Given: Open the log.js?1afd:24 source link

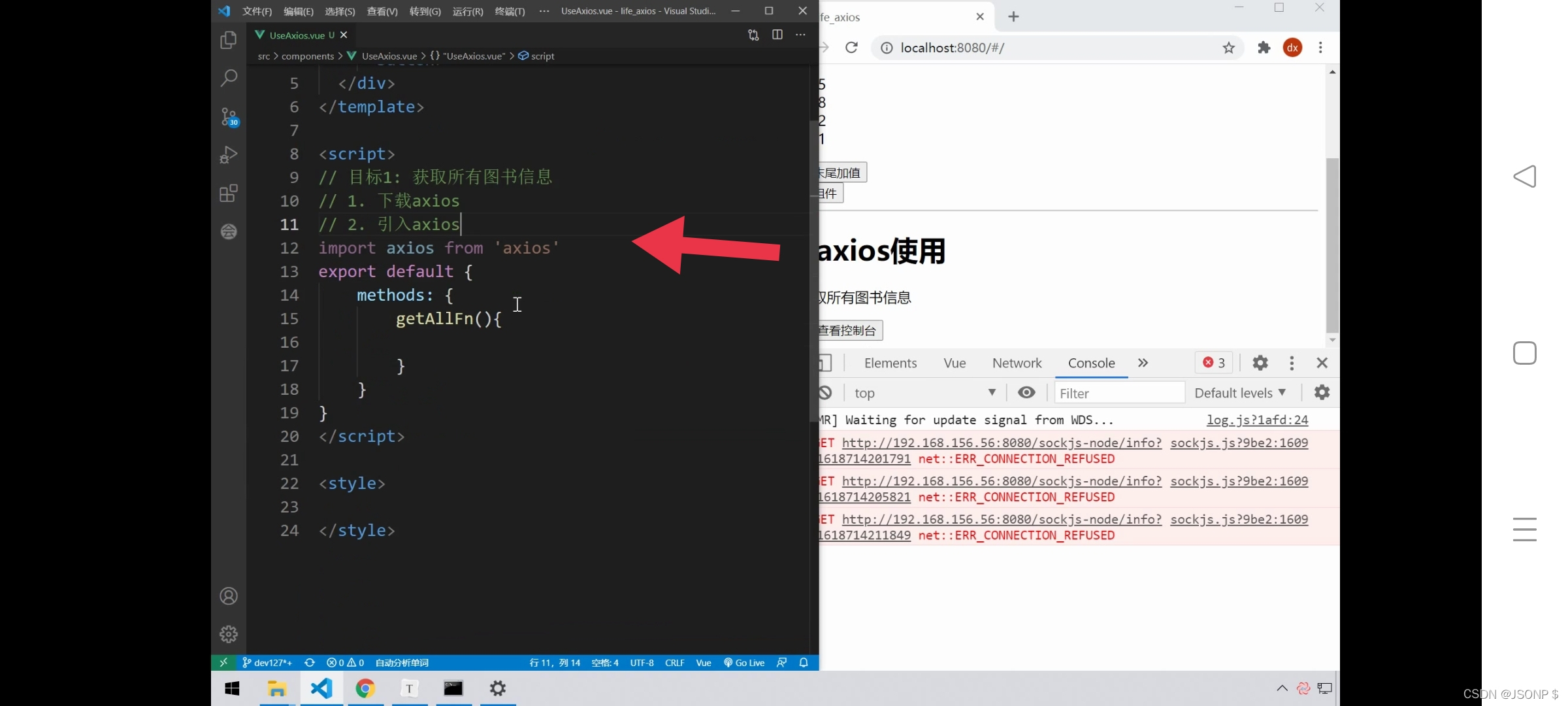Looking at the screenshot, I should 1257,420.
